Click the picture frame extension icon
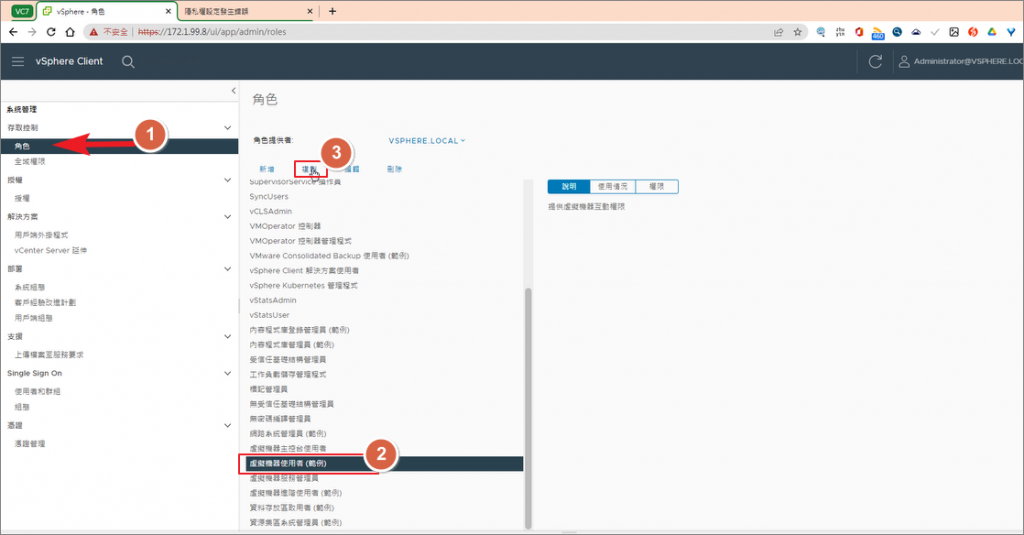This screenshot has height=535, width=1024. (954, 31)
